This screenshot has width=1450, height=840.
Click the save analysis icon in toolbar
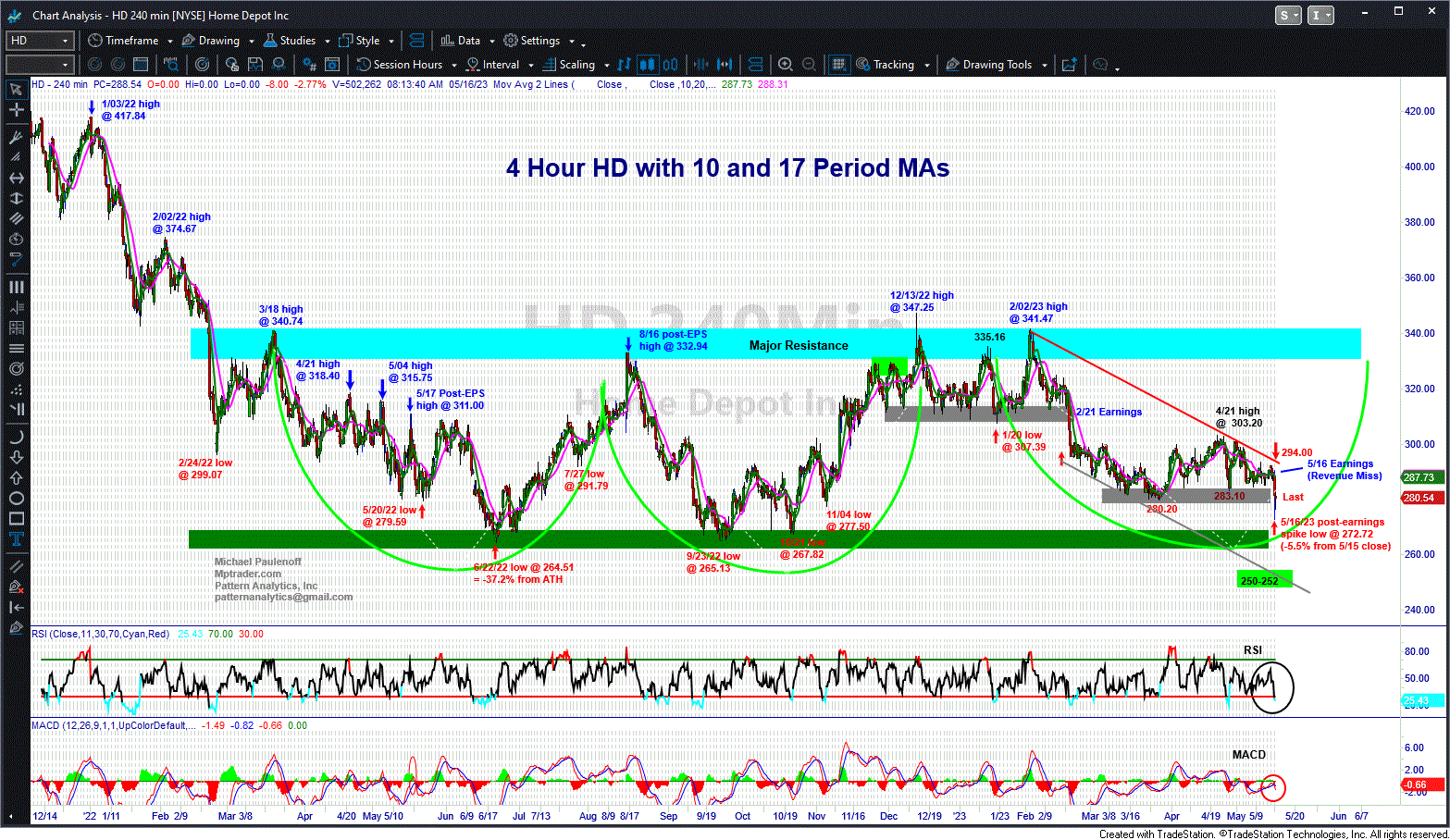(254, 65)
